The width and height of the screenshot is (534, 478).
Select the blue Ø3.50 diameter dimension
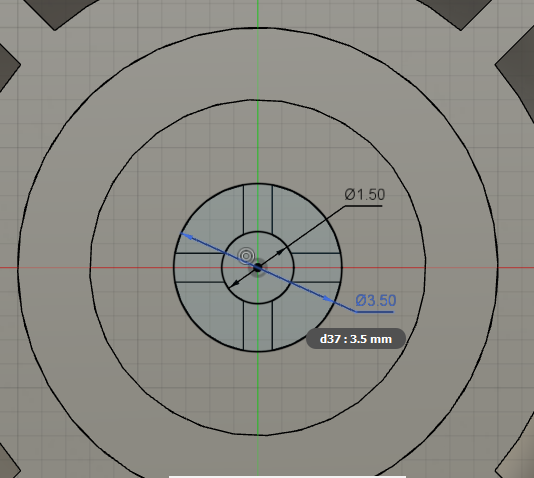pos(376,301)
